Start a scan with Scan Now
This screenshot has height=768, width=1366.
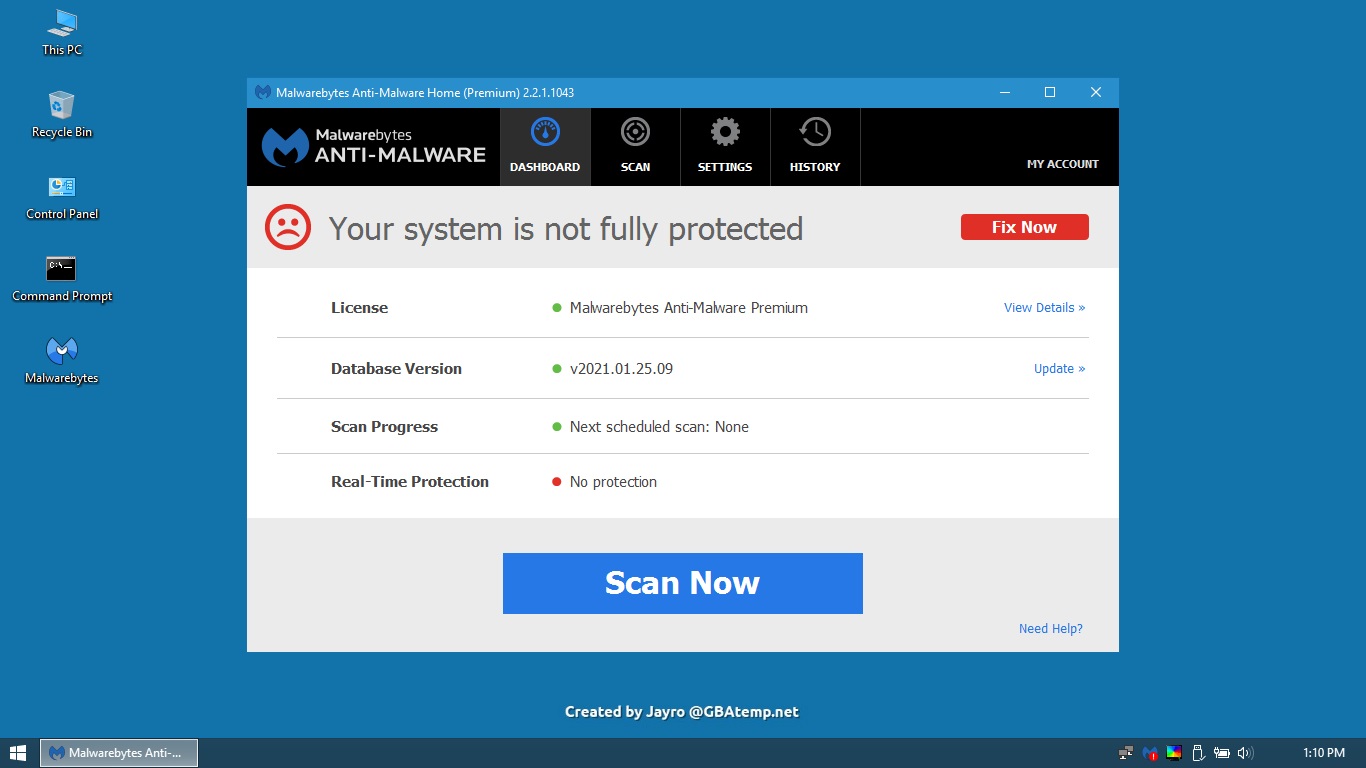click(682, 583)
